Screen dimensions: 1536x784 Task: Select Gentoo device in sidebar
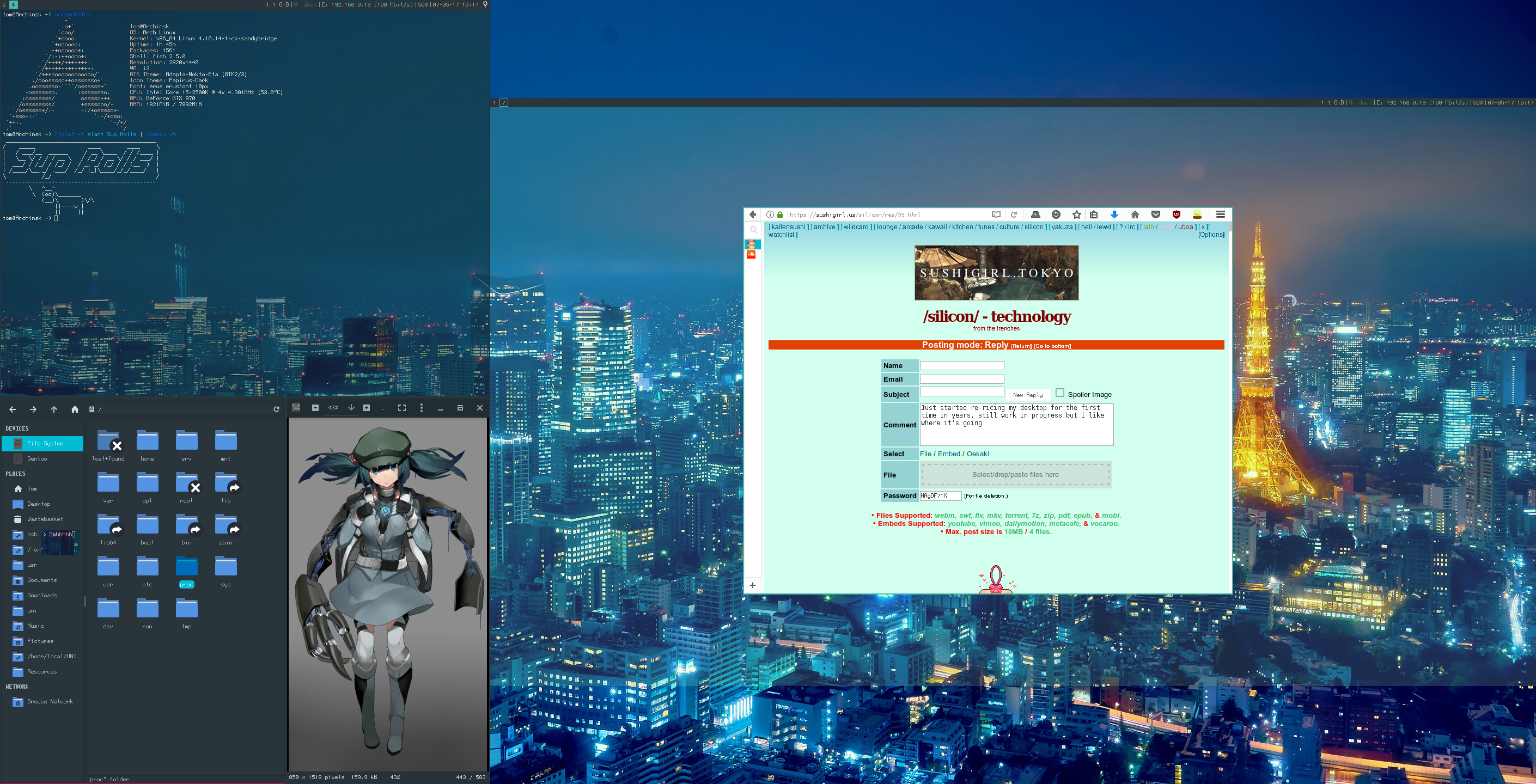37,458
